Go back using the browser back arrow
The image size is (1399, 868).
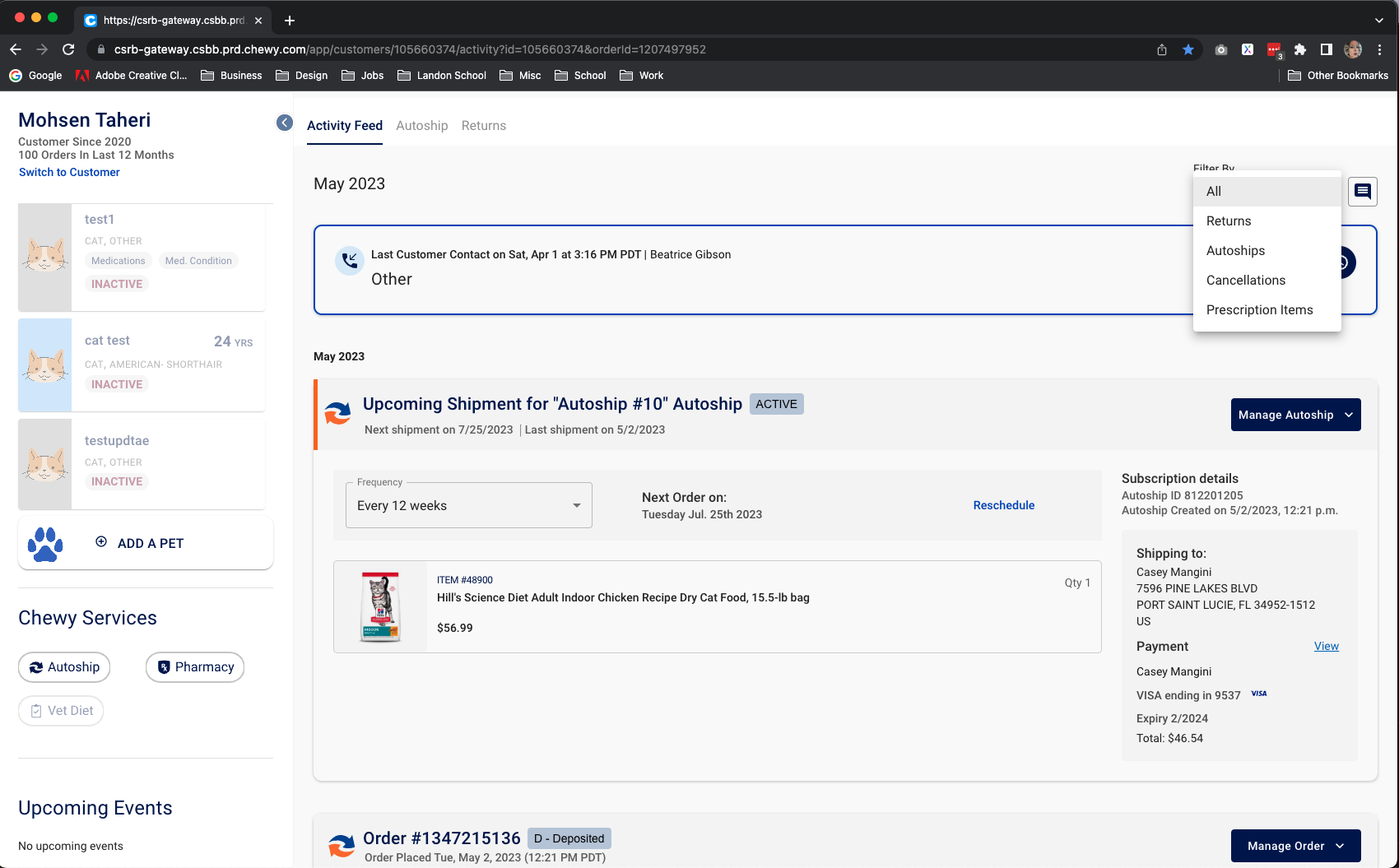16,49
